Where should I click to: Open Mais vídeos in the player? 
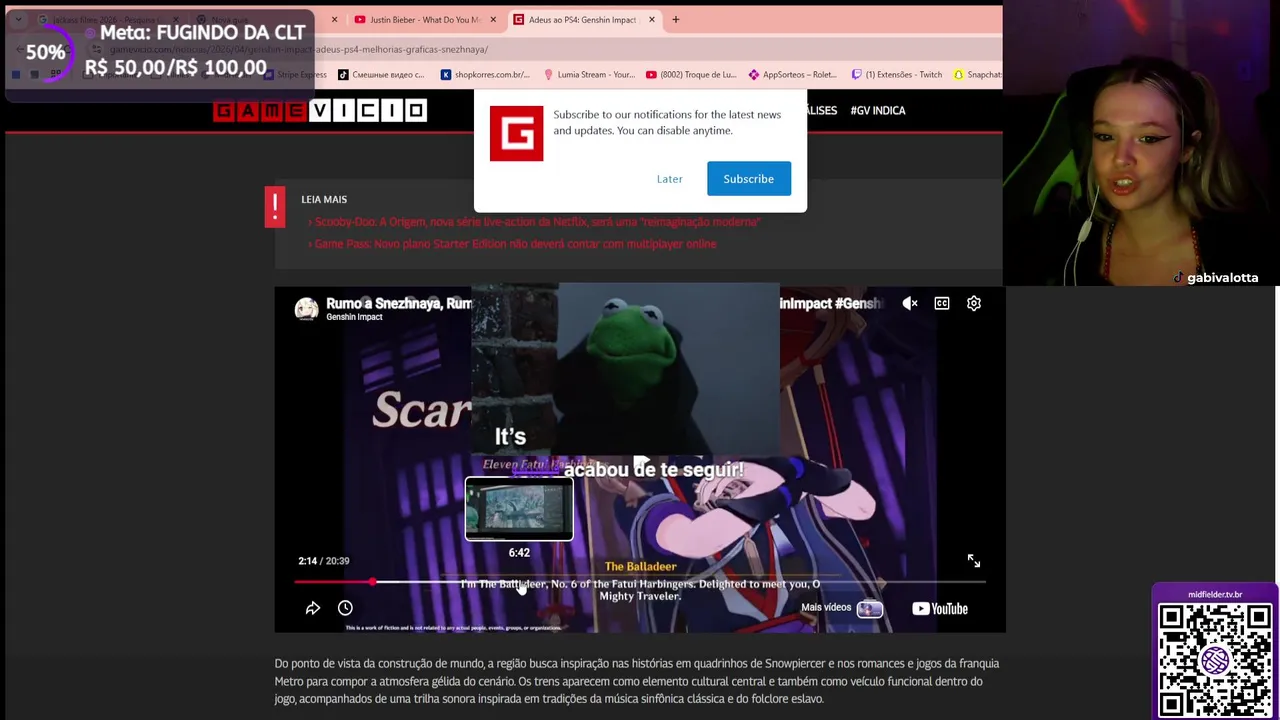click(x=842, y=608)
